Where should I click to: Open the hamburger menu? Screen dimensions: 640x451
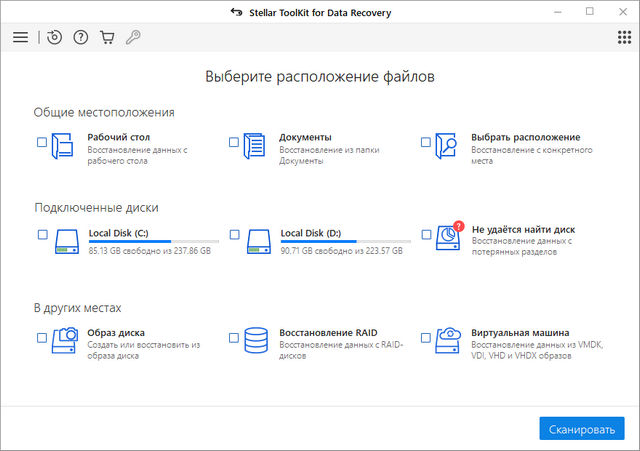pos(20,38)
